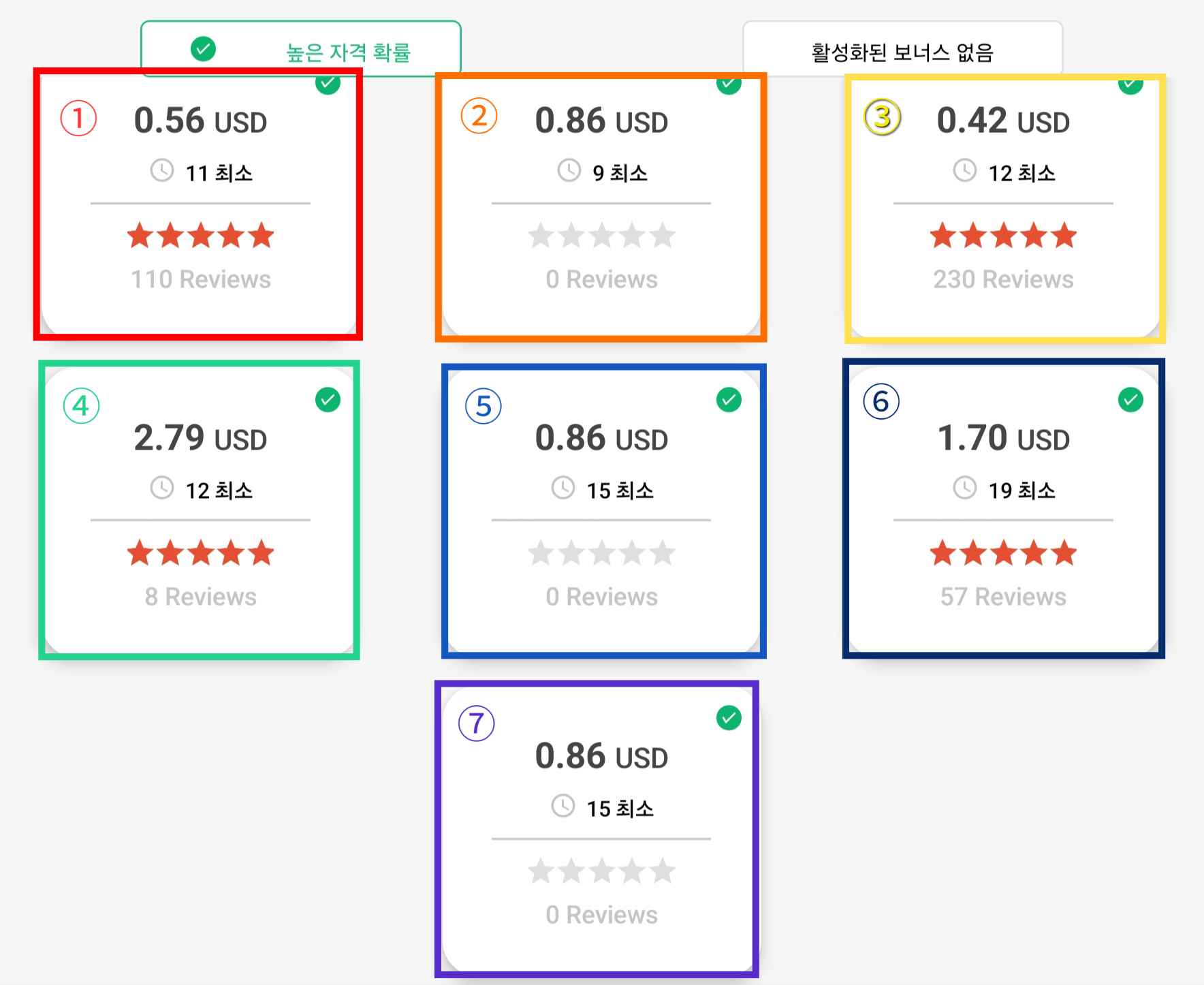Click the clock icon beside 19 최소
Viewport: 1204px width, 985px height.
[x=964, y=488]
